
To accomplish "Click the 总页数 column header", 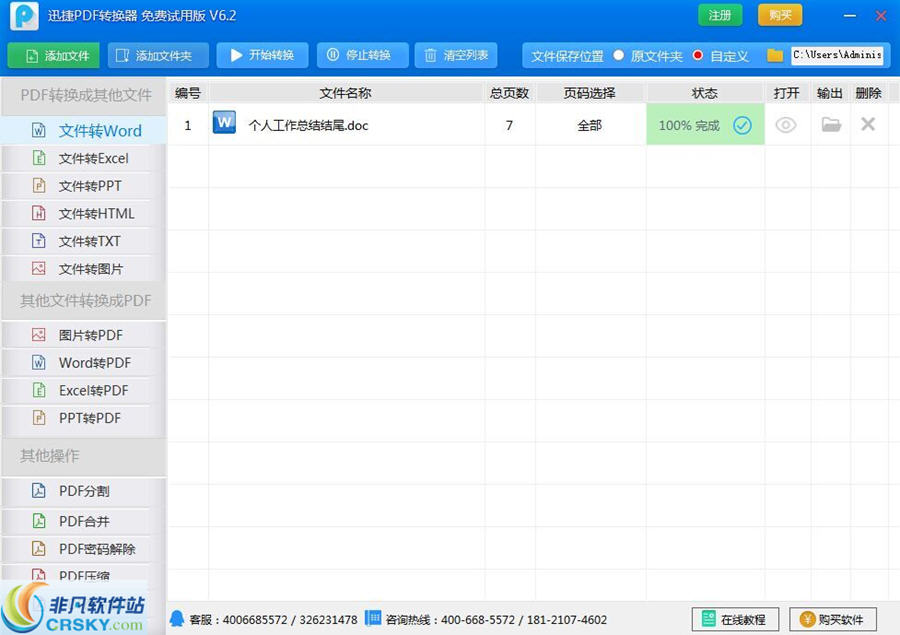I will (510, 93).
